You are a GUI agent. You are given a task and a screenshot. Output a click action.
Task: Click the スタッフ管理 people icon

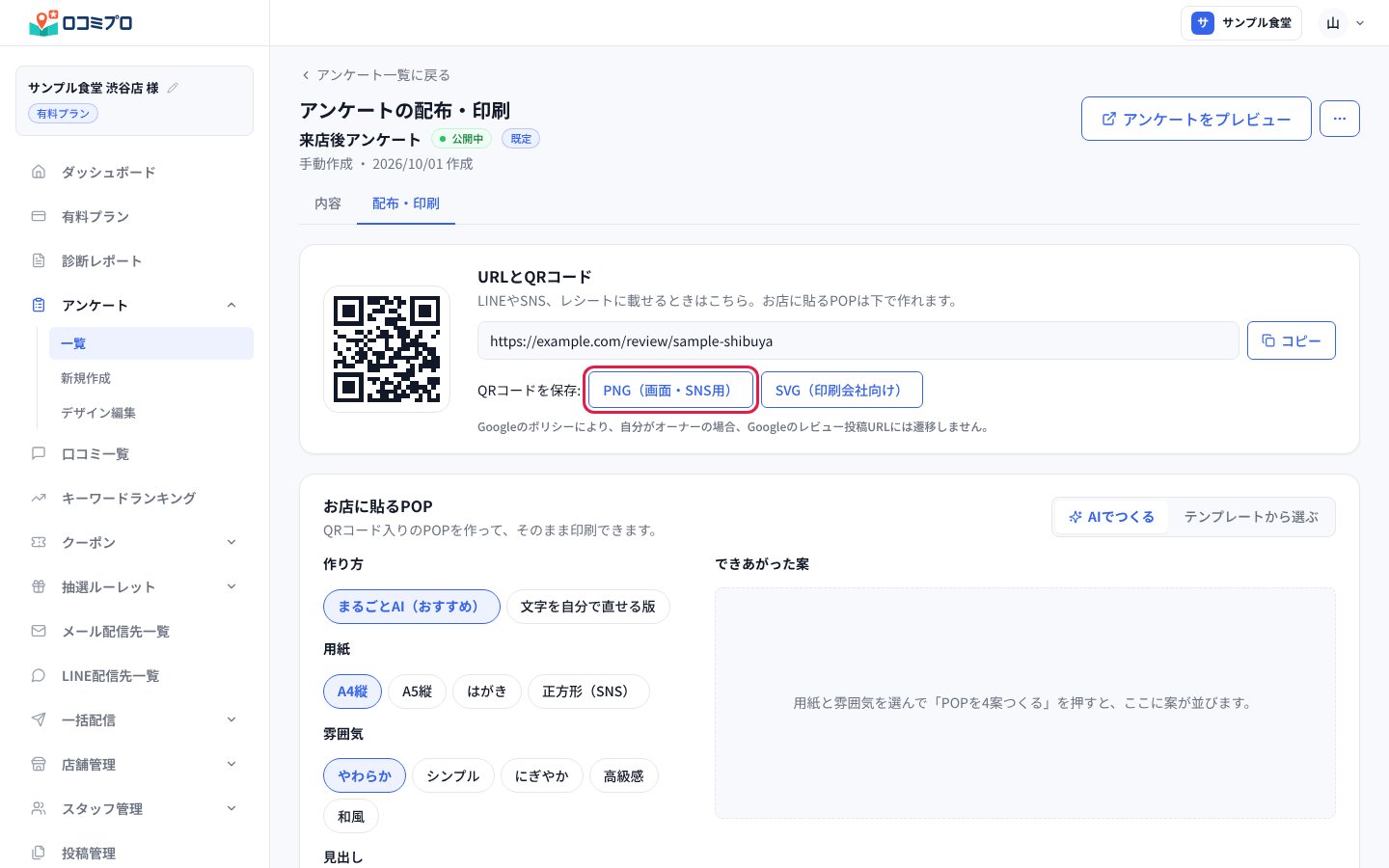[x=39, y=808]
